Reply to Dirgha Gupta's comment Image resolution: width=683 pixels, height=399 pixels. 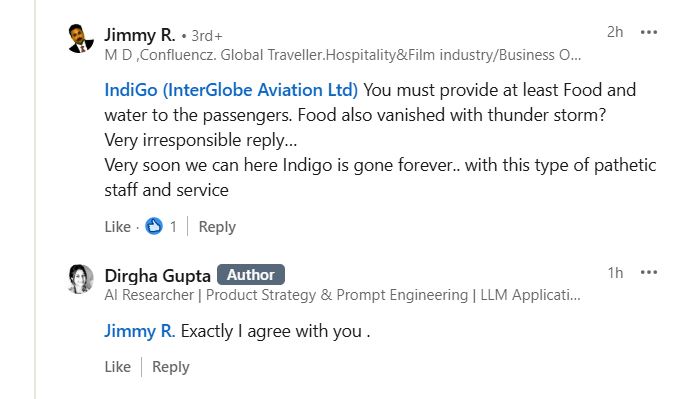point(171,367)
